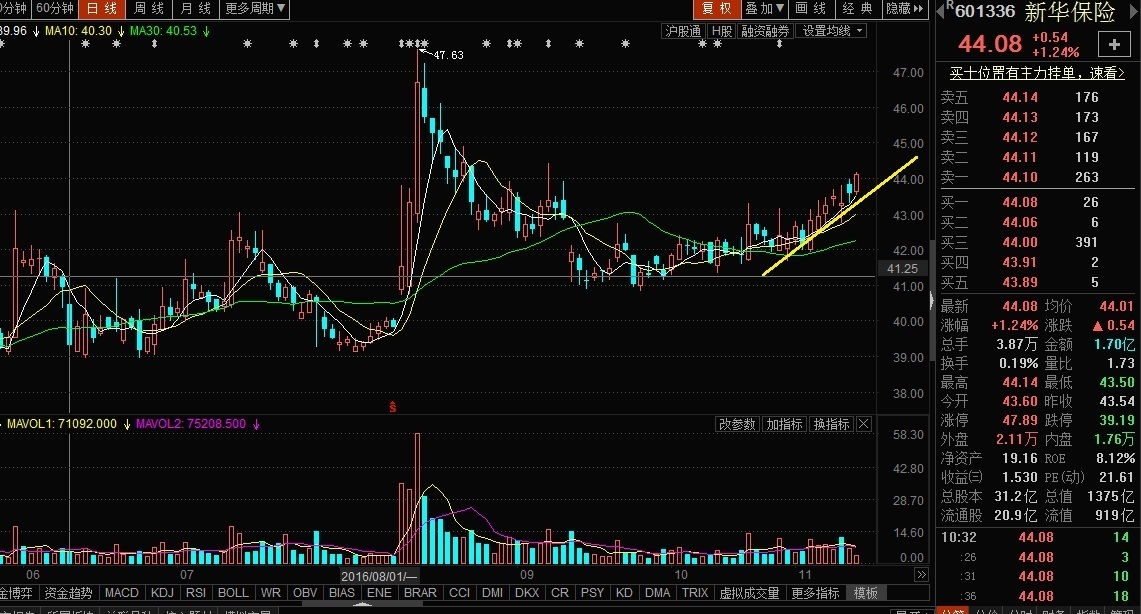Viewport: 1141px width, 614px height.
Task: Close the volume indicator panel
Action: [864, 424]
